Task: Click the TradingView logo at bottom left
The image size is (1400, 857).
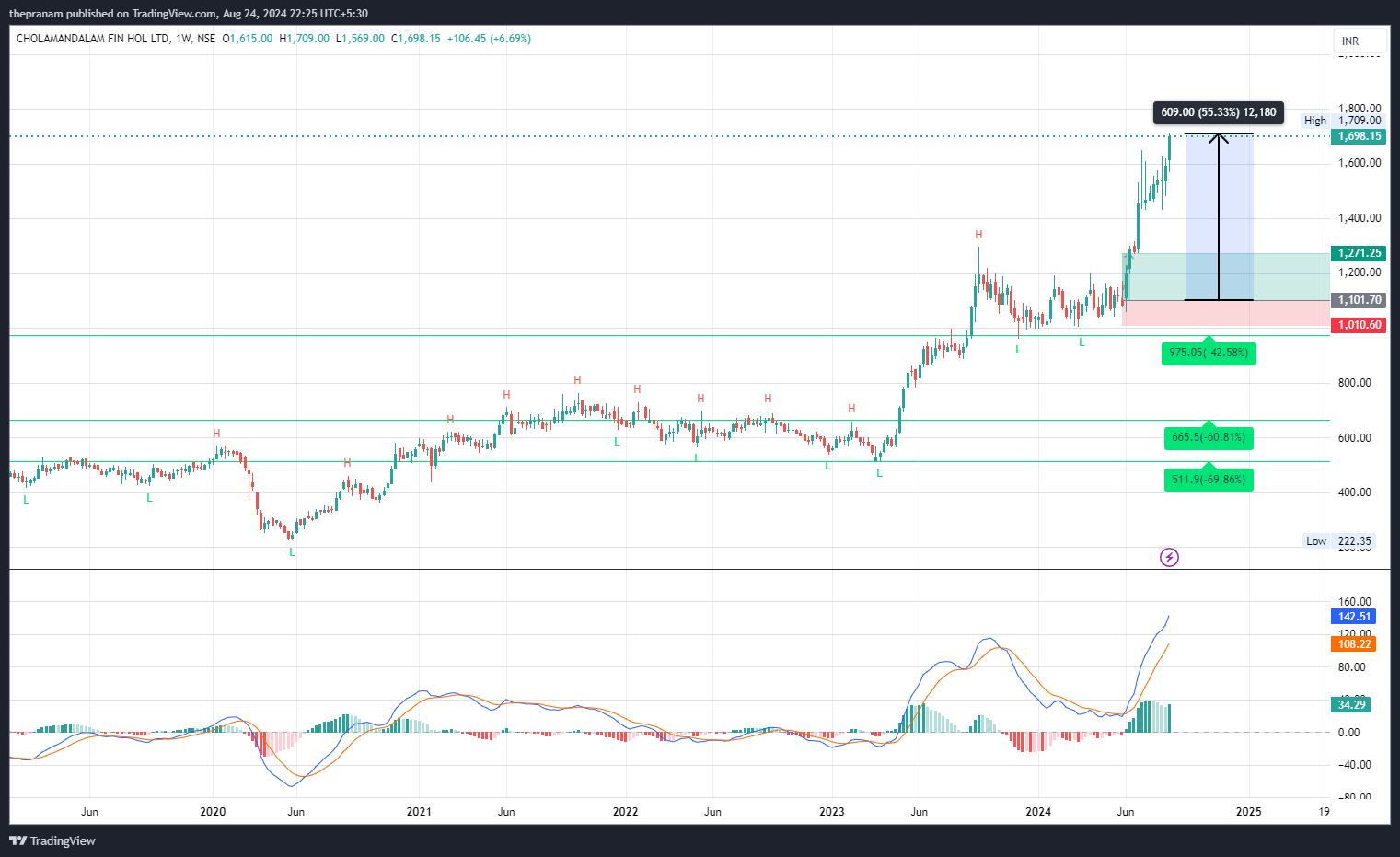Action: point(52,840)
